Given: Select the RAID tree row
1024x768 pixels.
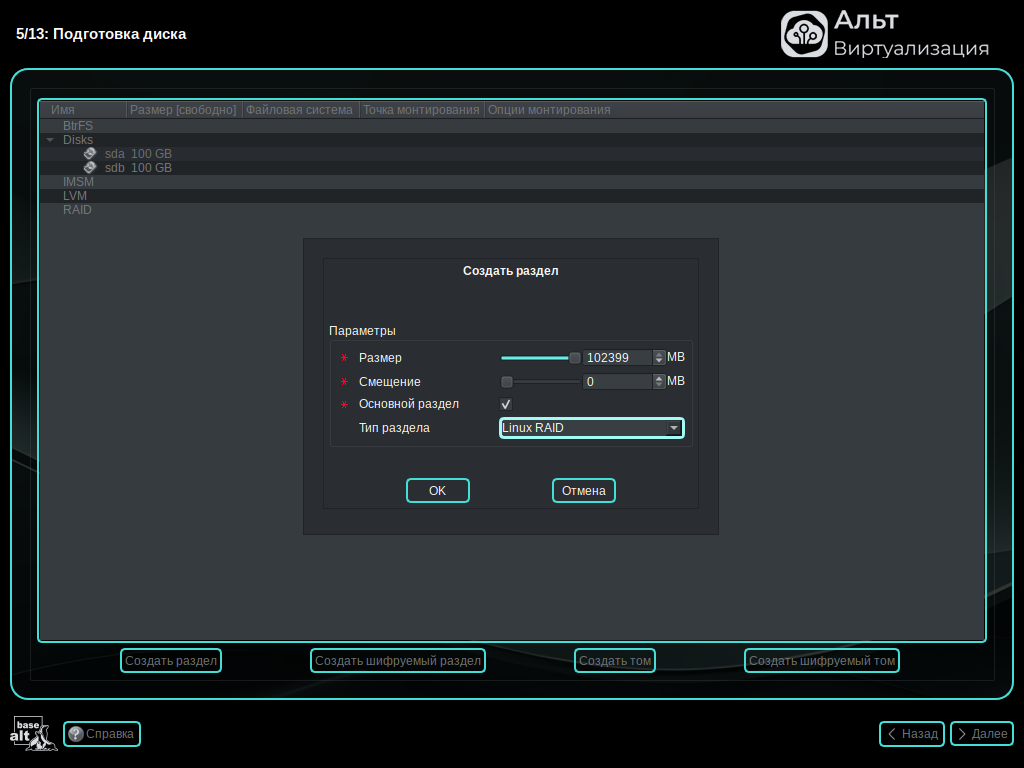Looking at the screenshot, I should 512,210.
